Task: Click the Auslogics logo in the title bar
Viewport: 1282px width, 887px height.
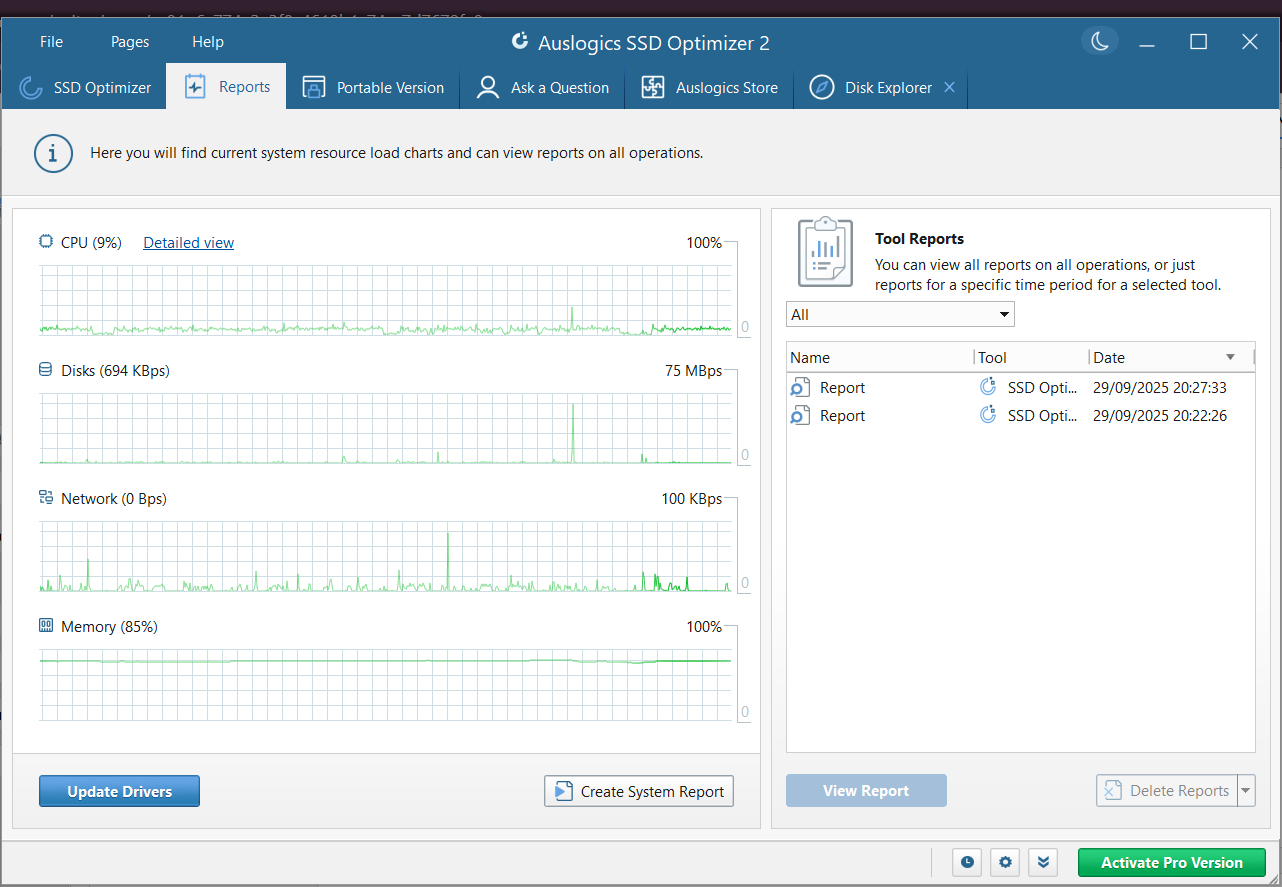Action: (519, 42)
